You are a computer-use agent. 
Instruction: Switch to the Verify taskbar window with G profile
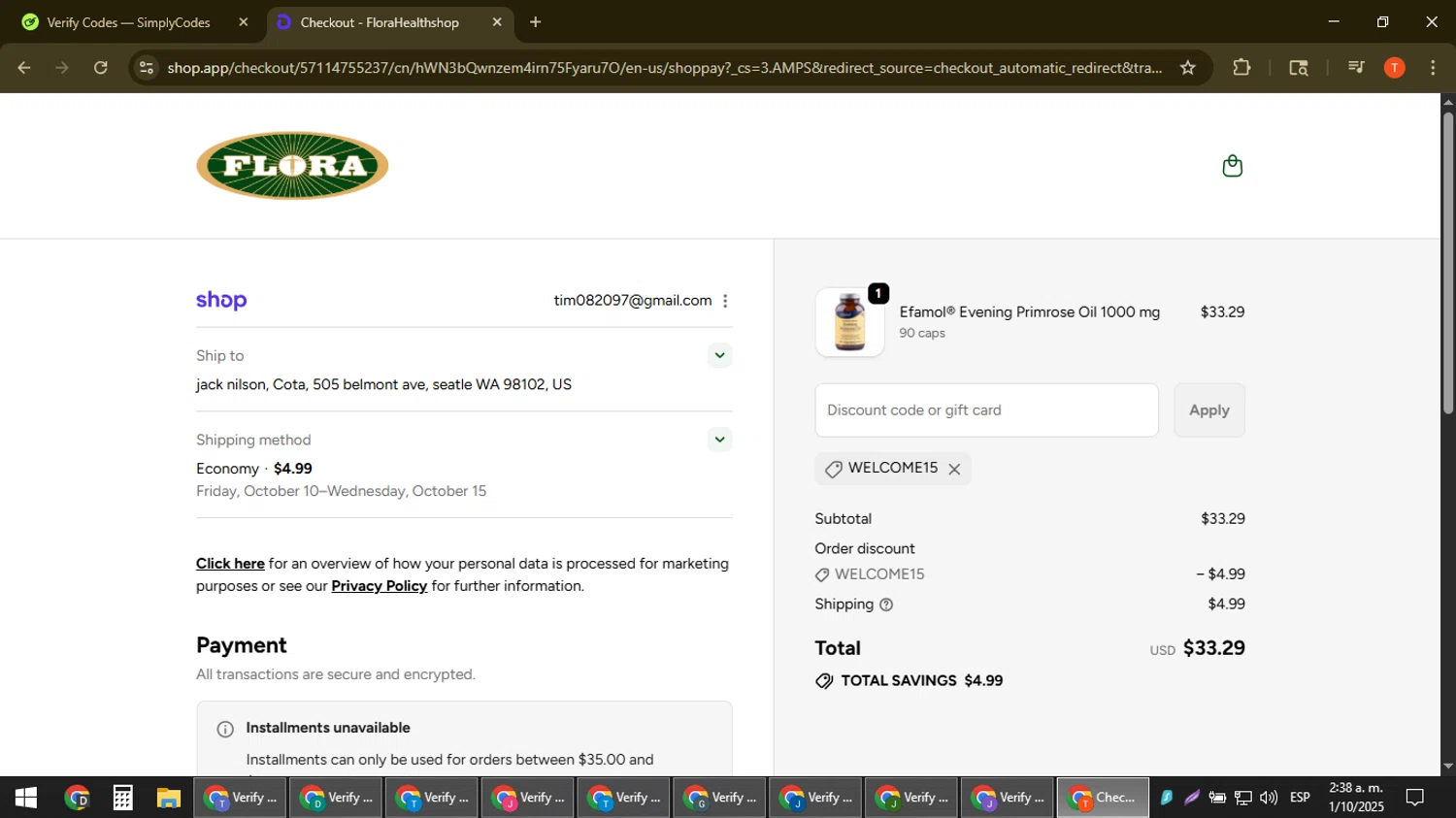point(719,798)
